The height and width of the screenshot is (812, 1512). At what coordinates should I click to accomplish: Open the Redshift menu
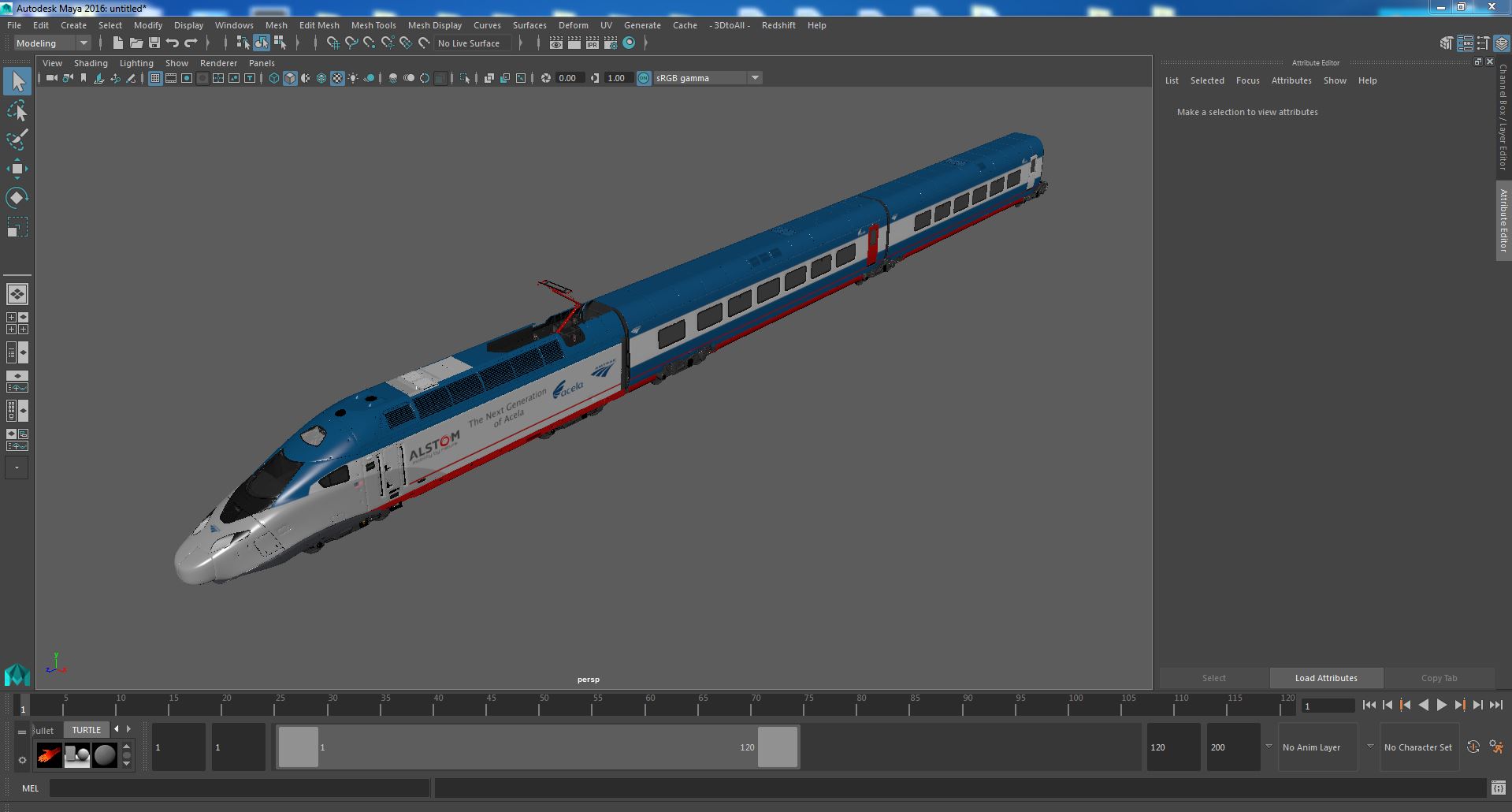click(778, 25)
